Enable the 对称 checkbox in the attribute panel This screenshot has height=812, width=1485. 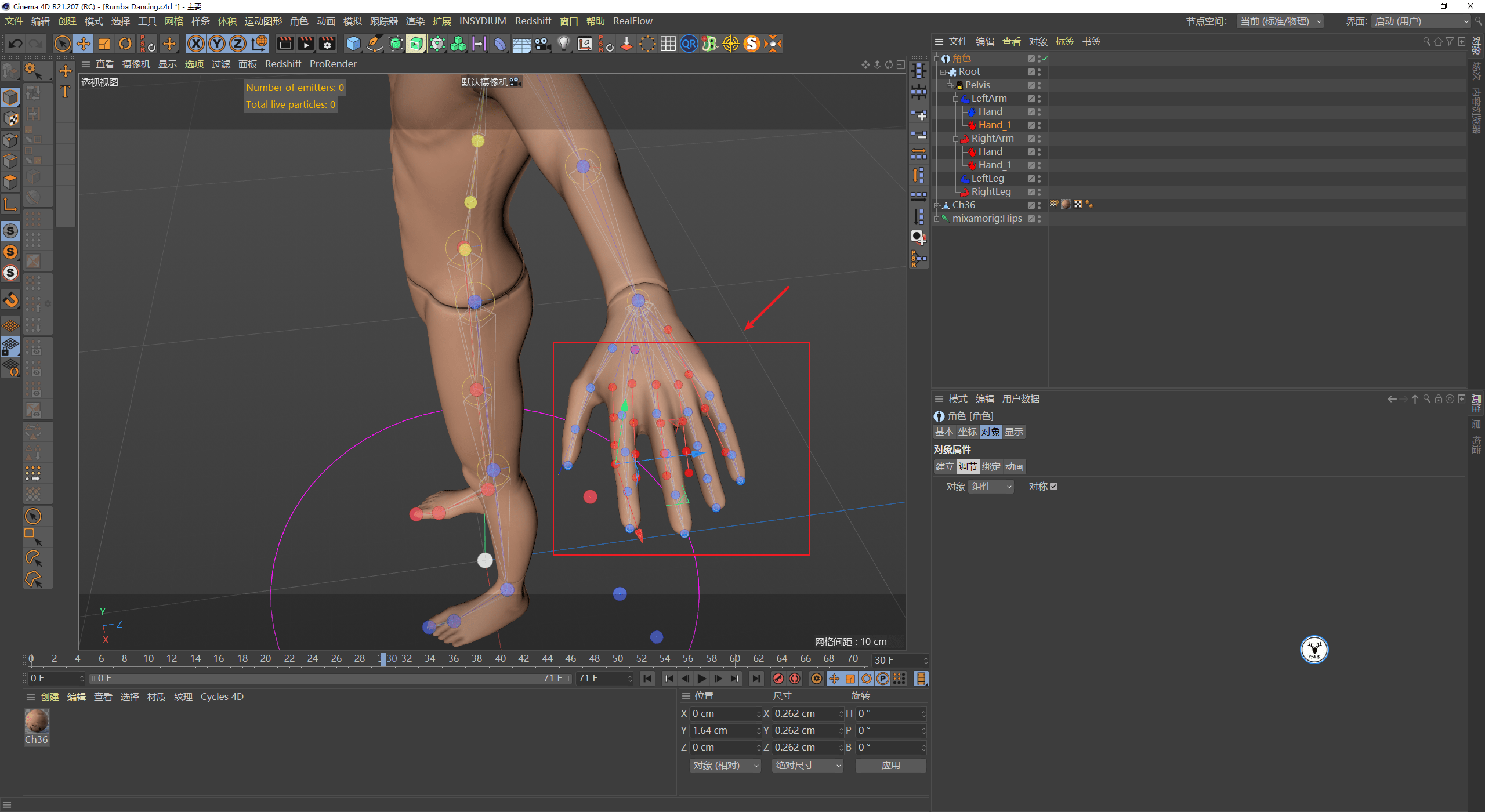pyautogui.click(x=1055, y=486)
